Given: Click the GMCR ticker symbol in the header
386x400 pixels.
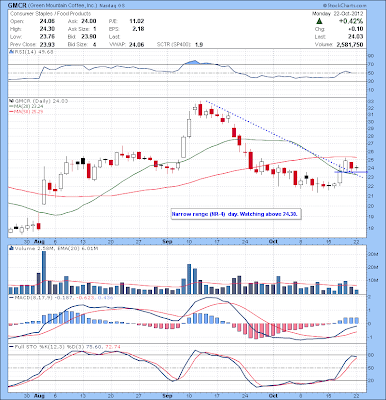Looking at the screenshot, I should coord(17,6).
